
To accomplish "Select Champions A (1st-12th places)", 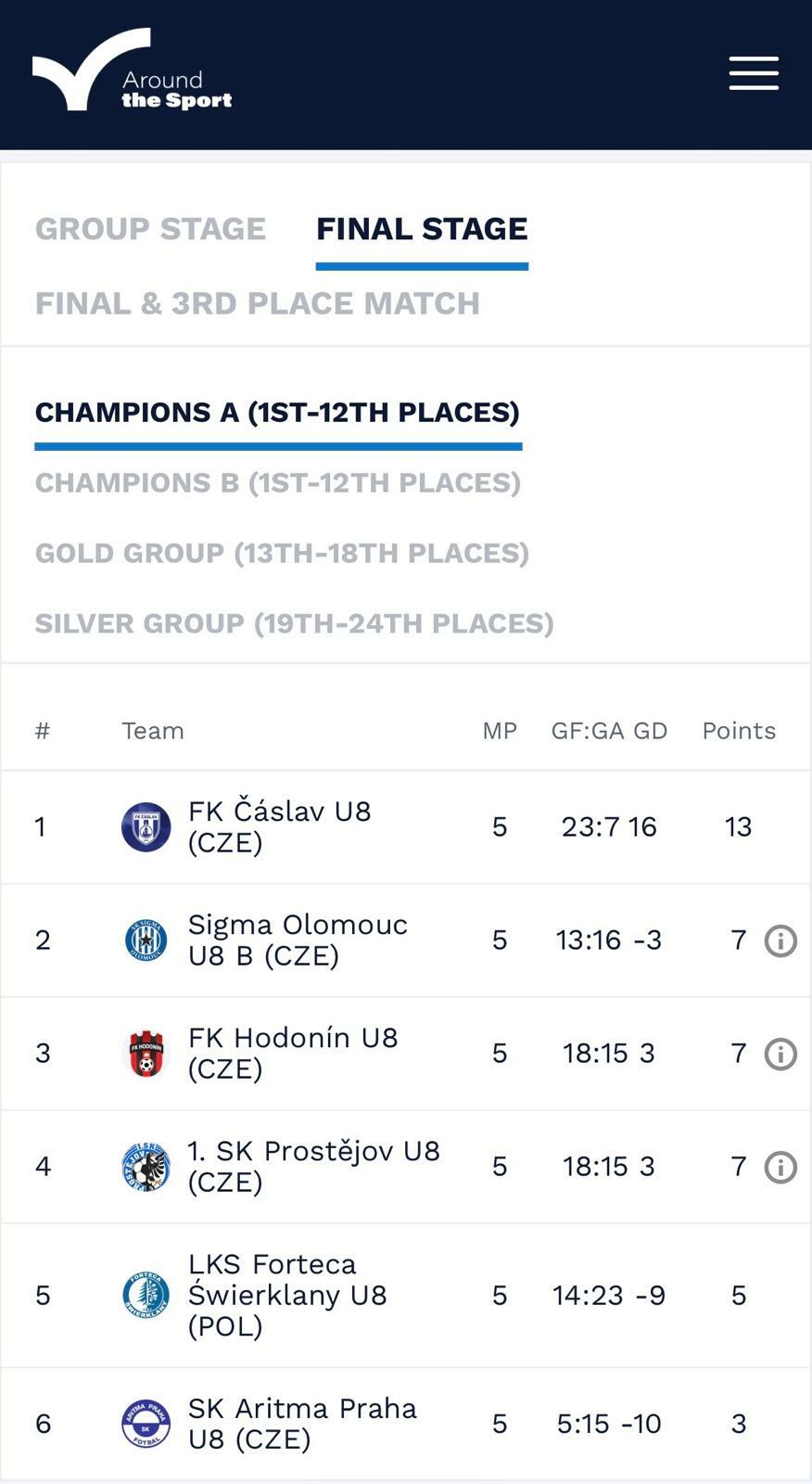I will click(277, 413).
